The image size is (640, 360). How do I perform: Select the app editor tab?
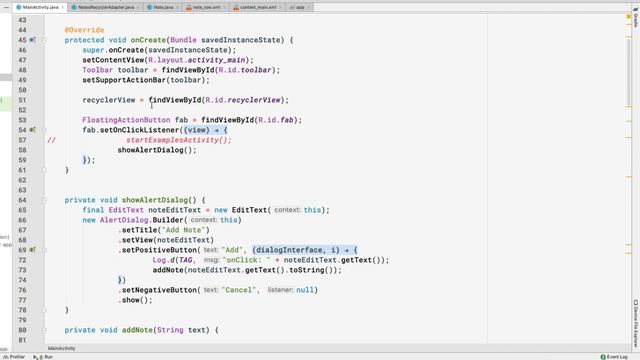(x=300, y=7)
